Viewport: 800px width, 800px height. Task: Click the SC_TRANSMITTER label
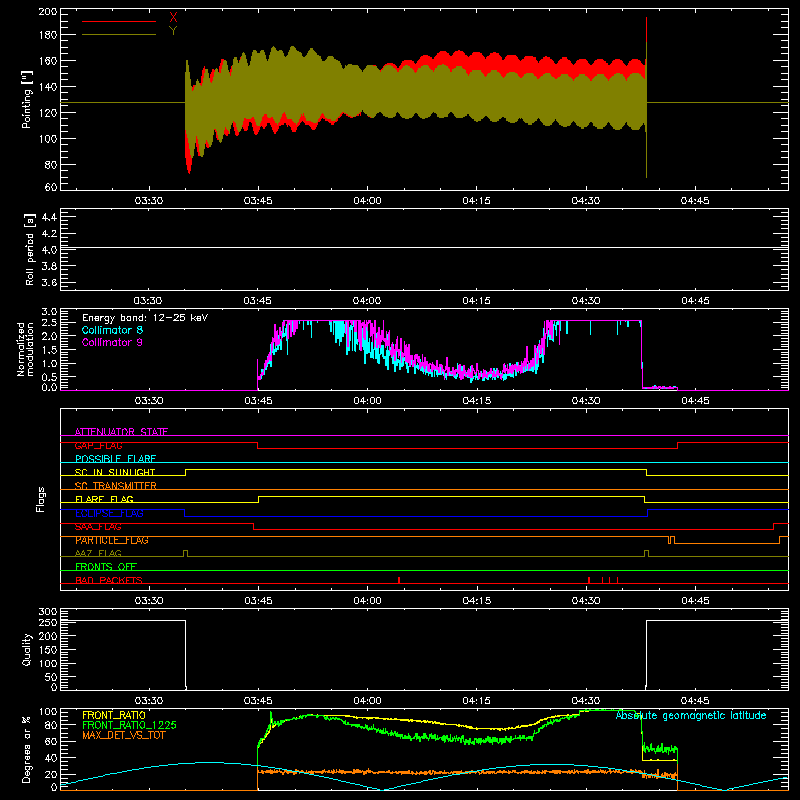pyautogui.click(x=116, y=486)
